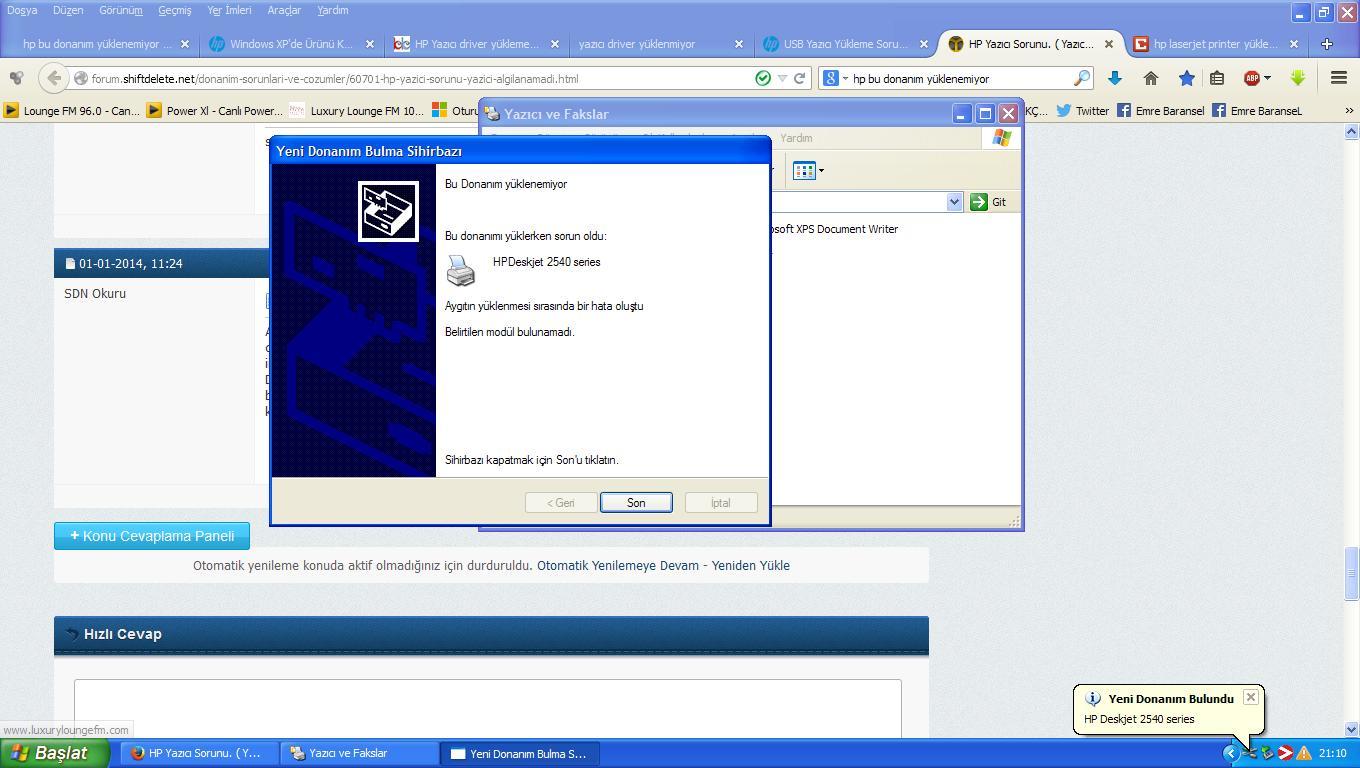
Task: Click in the Hızlı Cevap text area
Action: [487, 709]
